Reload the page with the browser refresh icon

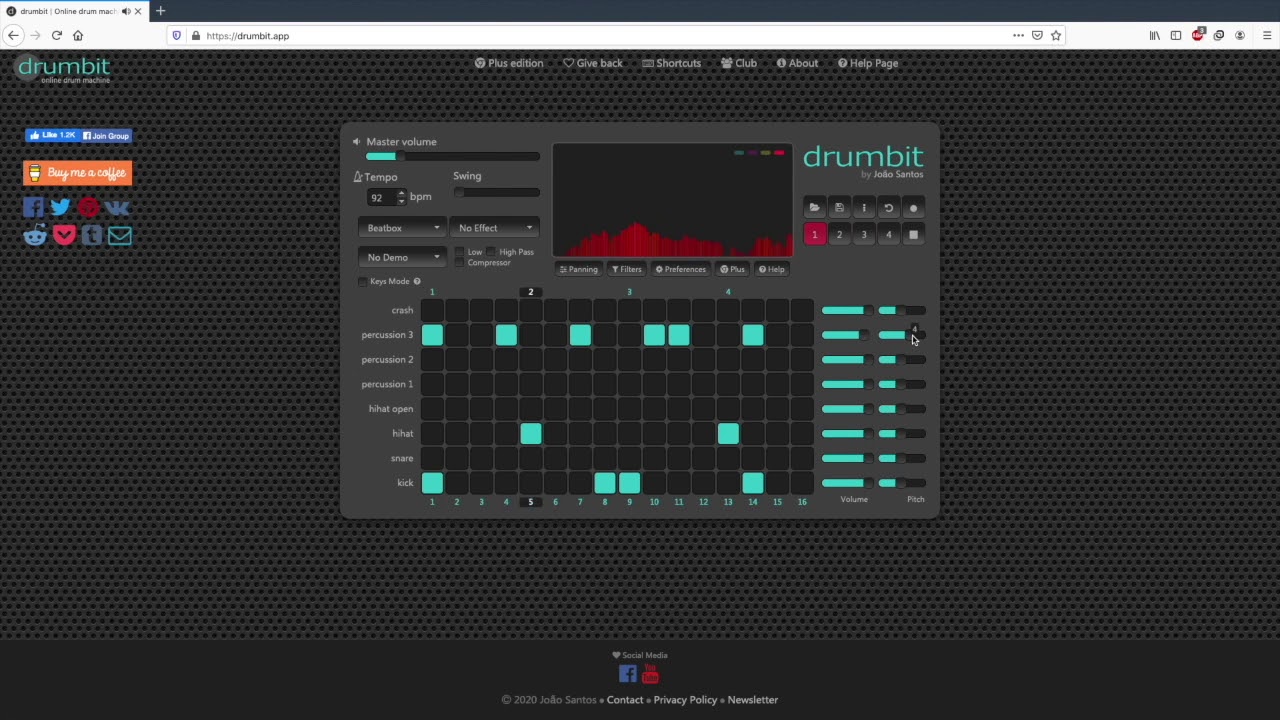(57, 35)
